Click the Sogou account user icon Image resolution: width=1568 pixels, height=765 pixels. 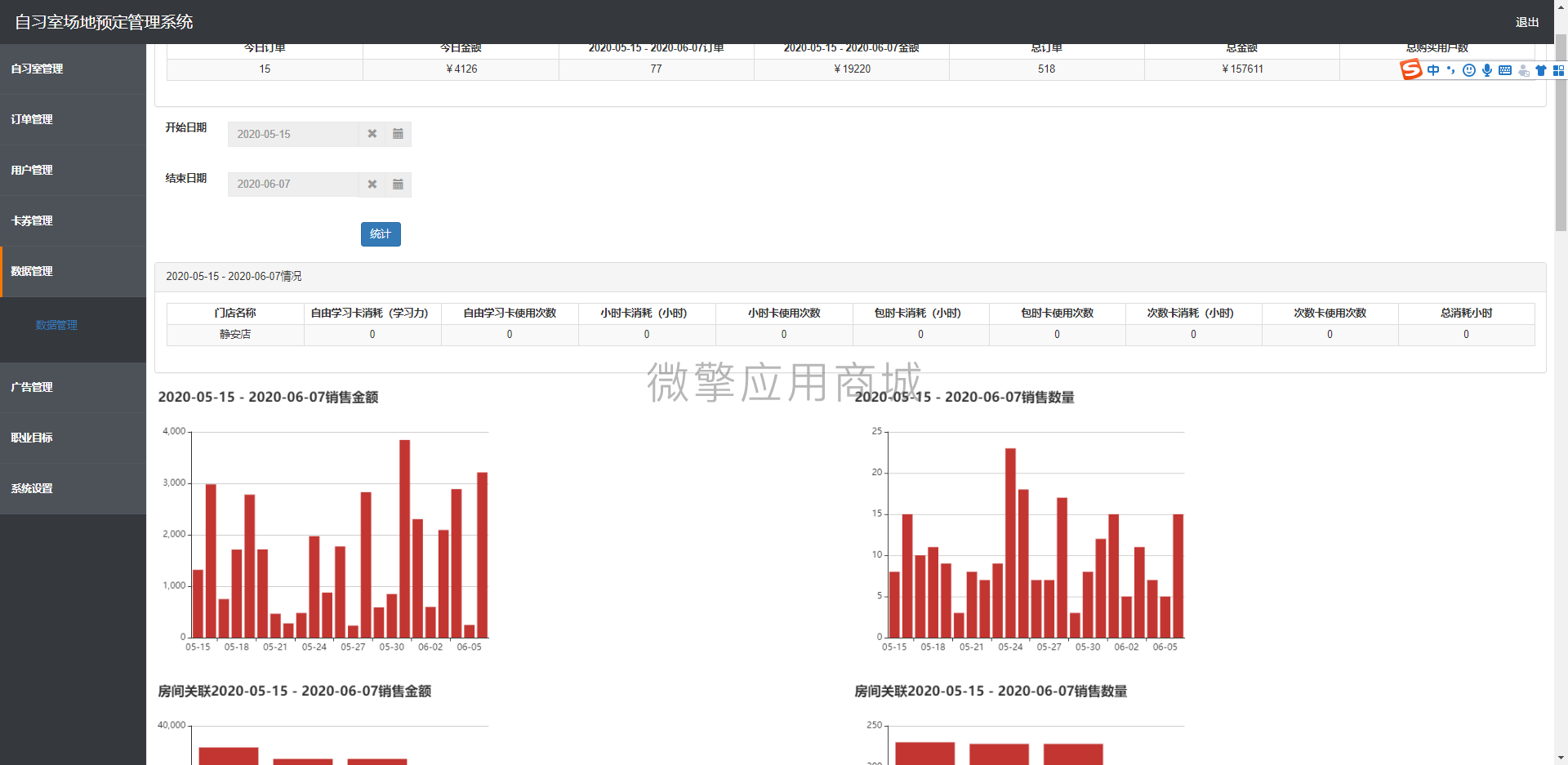pos(1523,70)
